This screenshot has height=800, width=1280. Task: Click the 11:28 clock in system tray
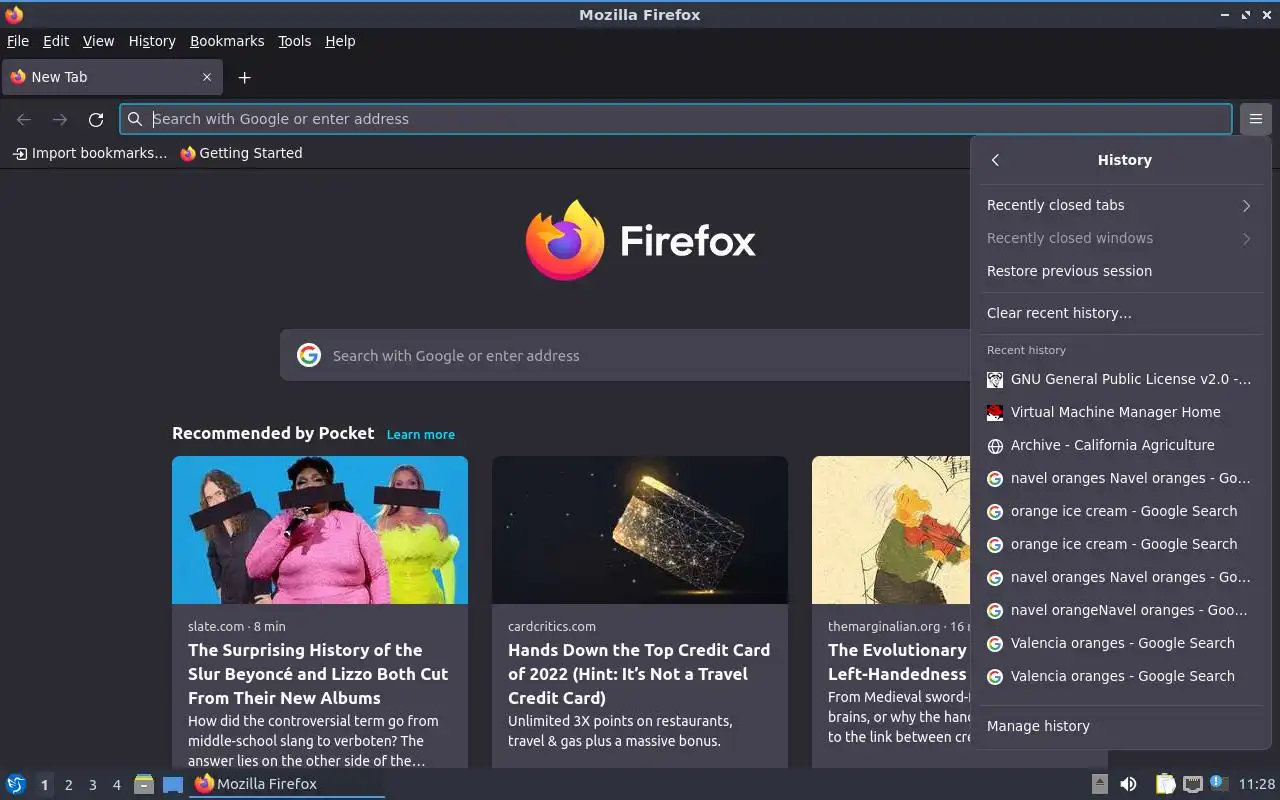[1257, 784]
